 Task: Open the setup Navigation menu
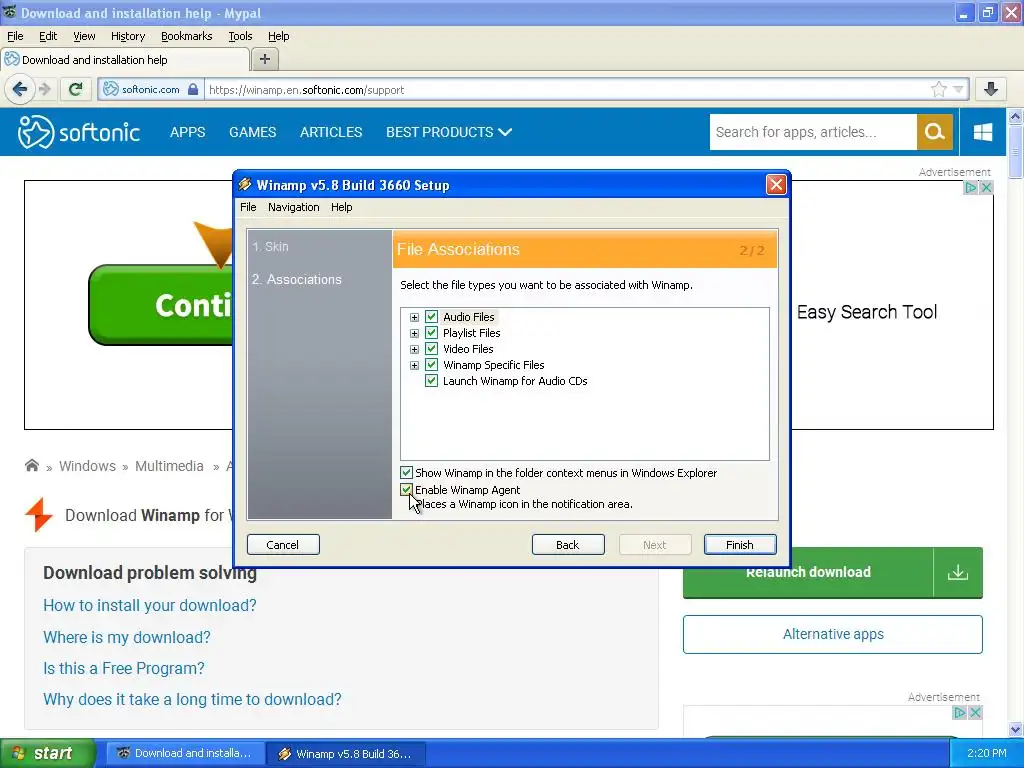[293, 207]
